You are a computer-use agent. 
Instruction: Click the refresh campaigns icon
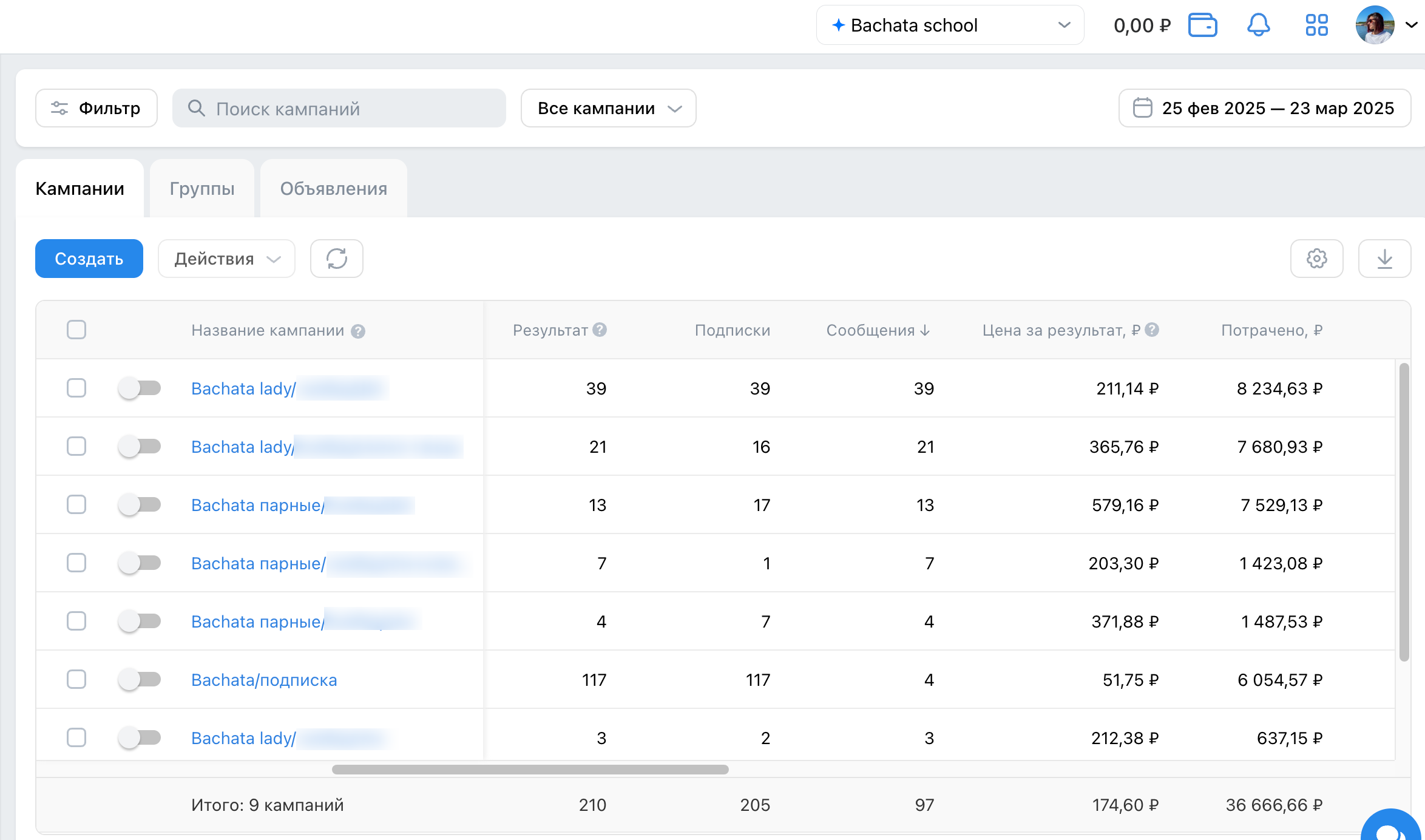pos(337,259)
